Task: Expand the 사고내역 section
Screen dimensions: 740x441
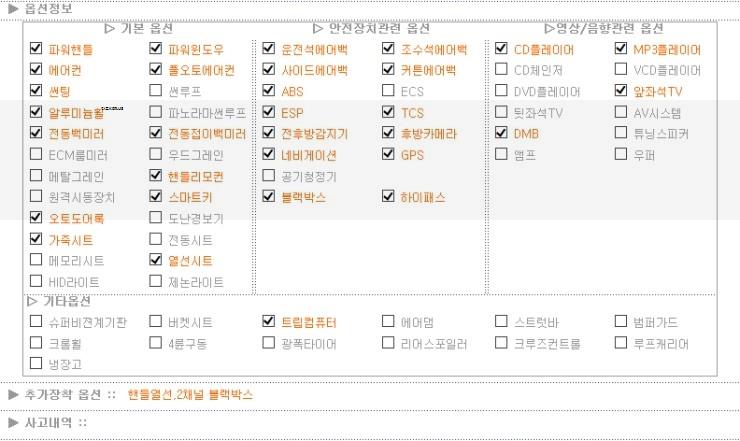Action: tap(14, 422)
